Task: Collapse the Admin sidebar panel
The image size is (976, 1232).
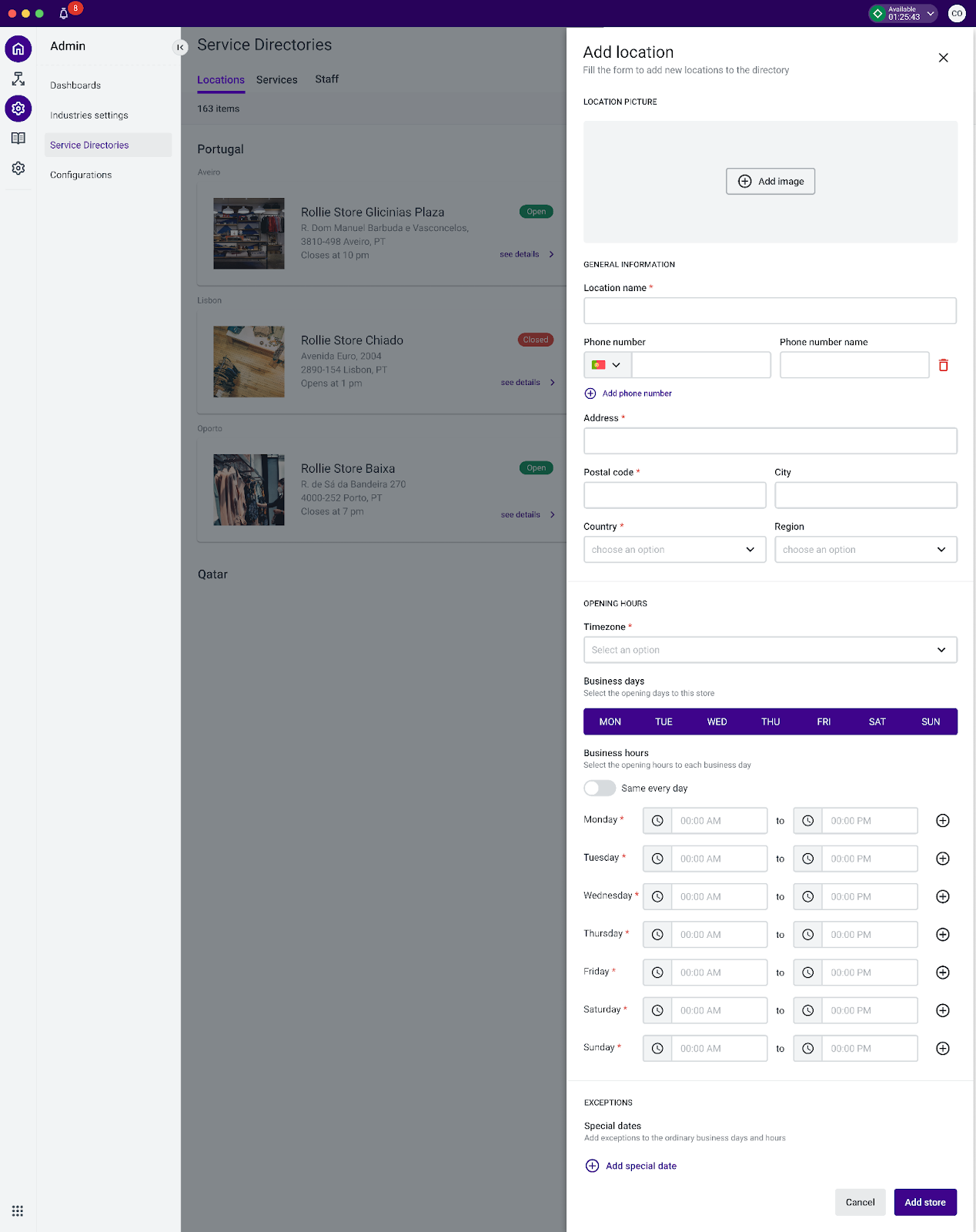Action: 180,48
